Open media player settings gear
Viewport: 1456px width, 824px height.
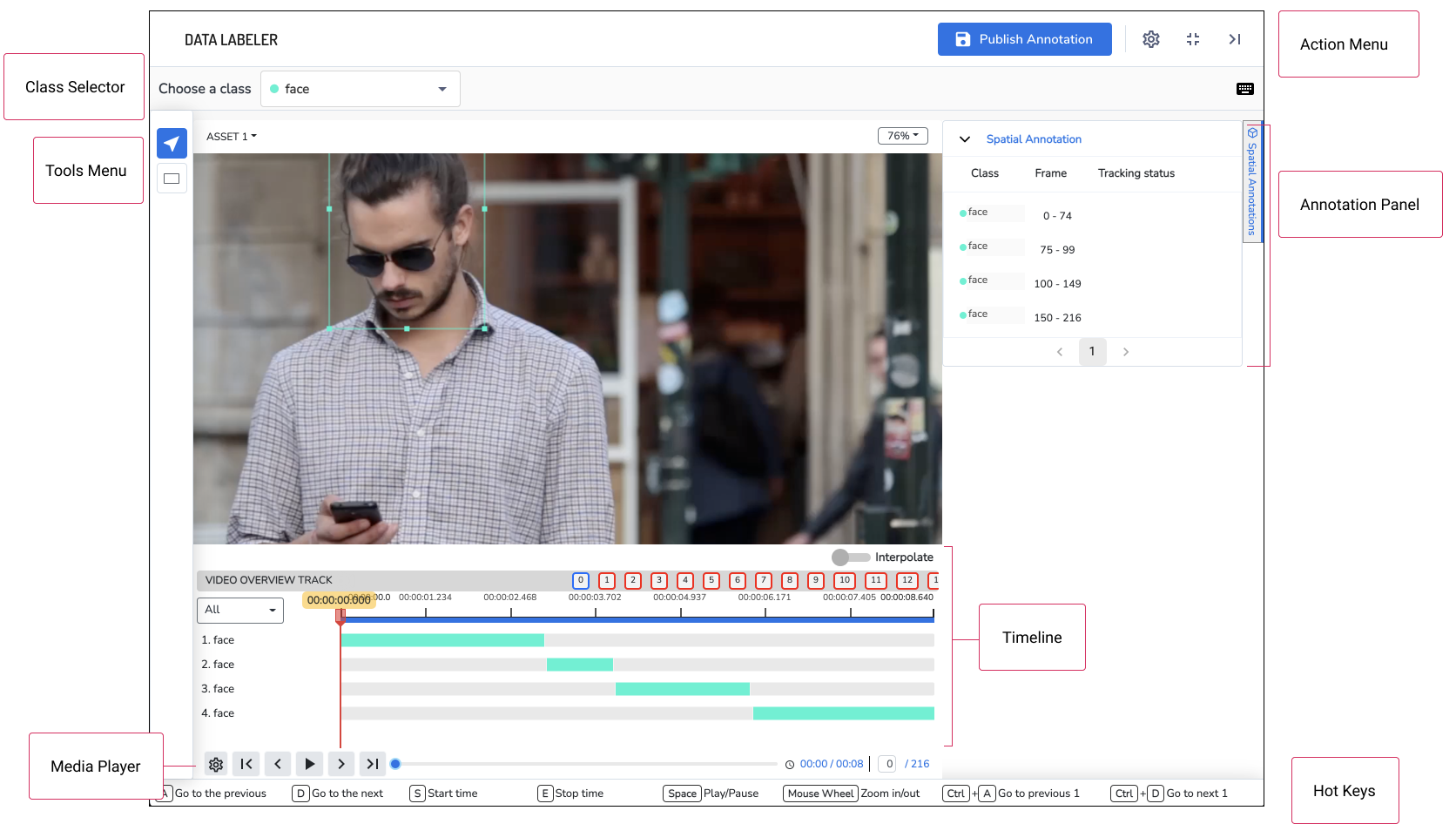[216, 764]
